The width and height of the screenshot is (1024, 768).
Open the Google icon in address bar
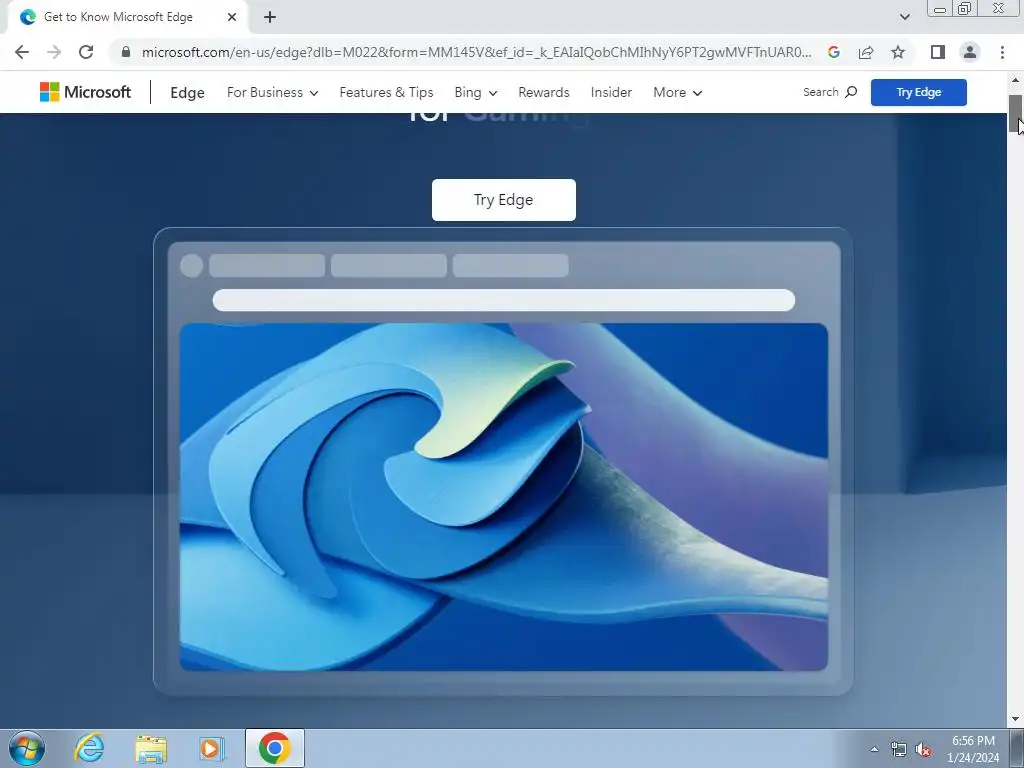[833, 52]
